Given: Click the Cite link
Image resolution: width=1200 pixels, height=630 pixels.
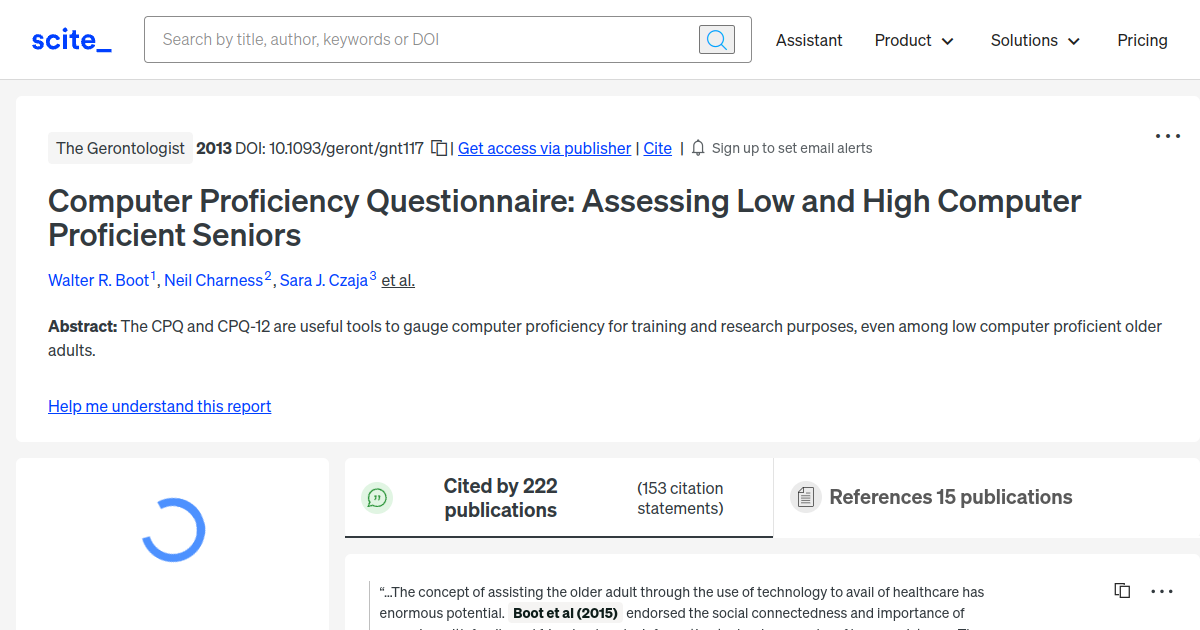Looking at the screenshot, I should (657, 148).
